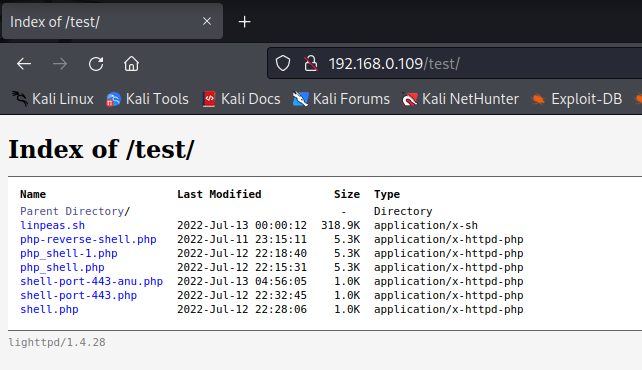Image resolution: width=642 pixels, height=370 pixels.
Task: Go back using the back arrow
Action: click(x=24, y=64)
